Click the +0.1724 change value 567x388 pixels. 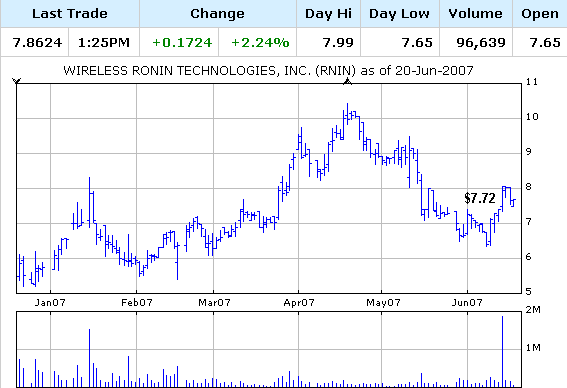click(182, 43)
